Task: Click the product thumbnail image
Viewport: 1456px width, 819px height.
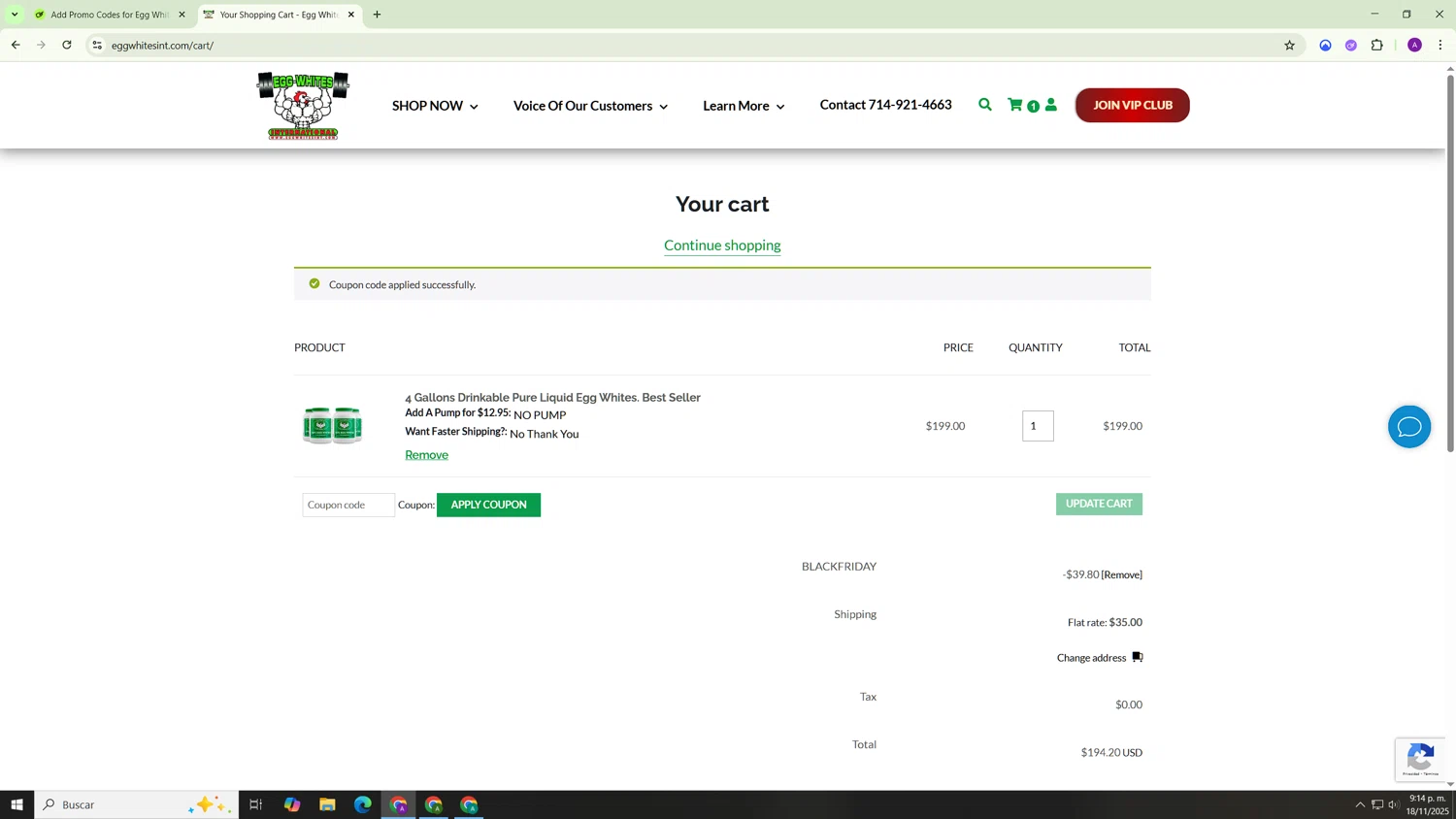Action: 332,425
